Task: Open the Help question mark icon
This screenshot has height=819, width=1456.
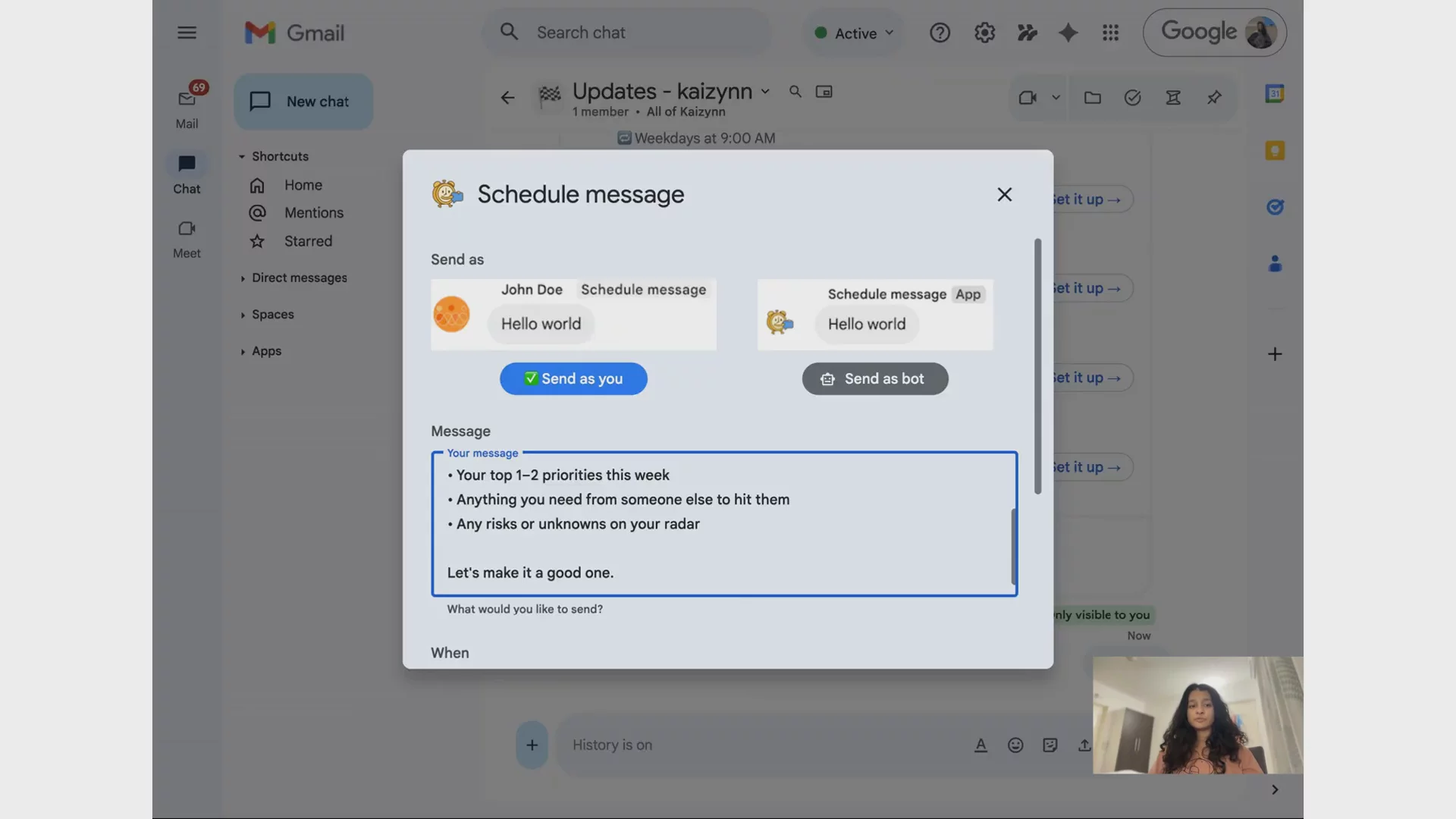Action: (940, 33)
